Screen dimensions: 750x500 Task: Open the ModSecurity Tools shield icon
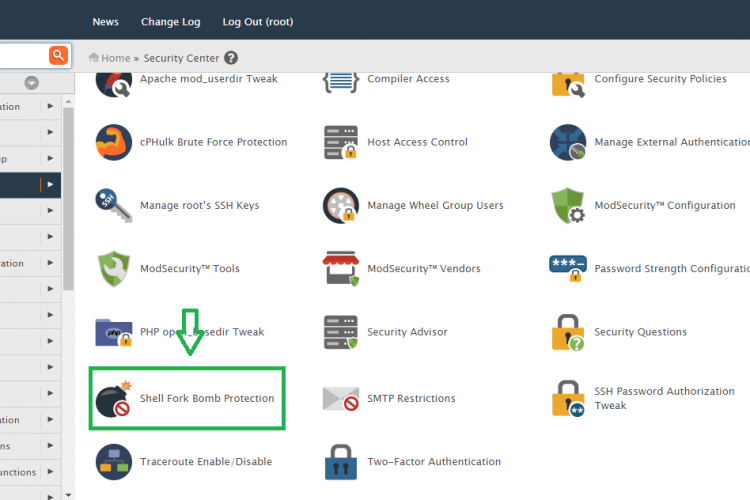pos(114,268)
